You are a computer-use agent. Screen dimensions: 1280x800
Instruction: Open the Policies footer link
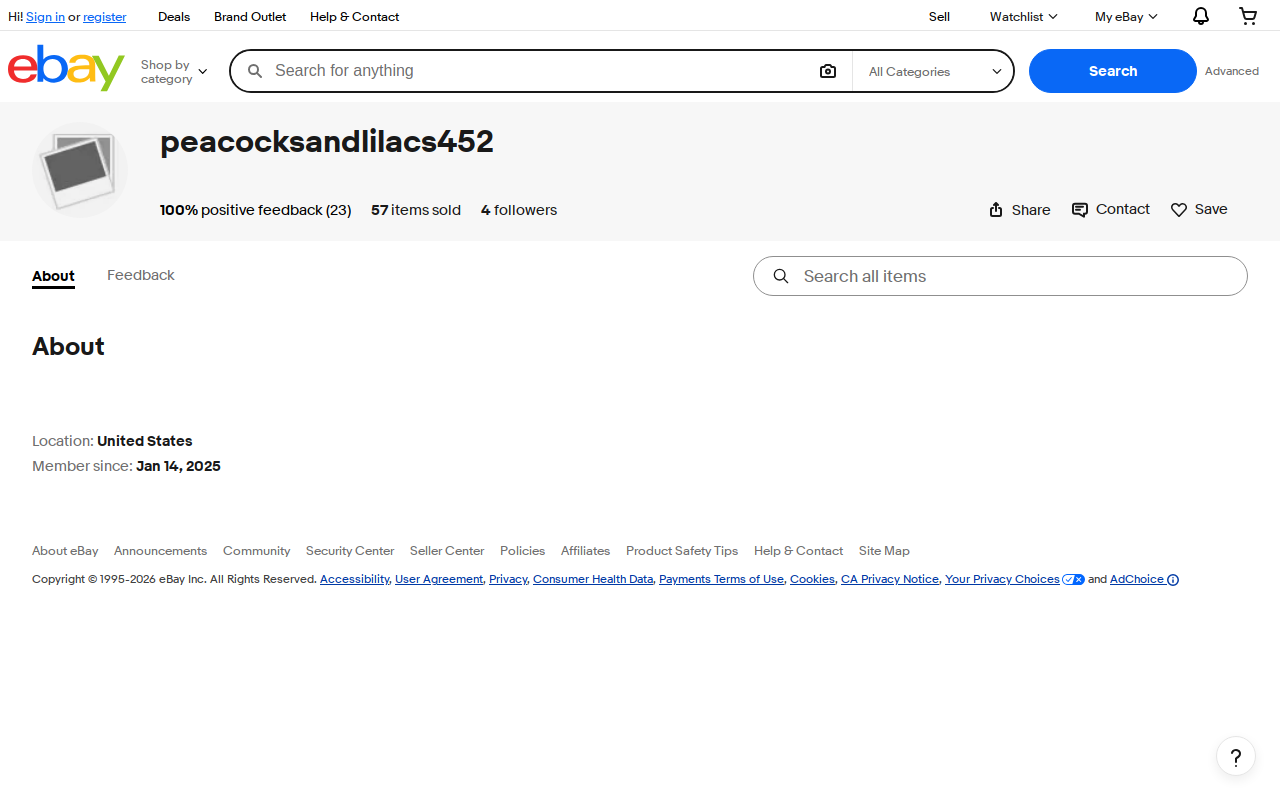(x=522, y=551)
